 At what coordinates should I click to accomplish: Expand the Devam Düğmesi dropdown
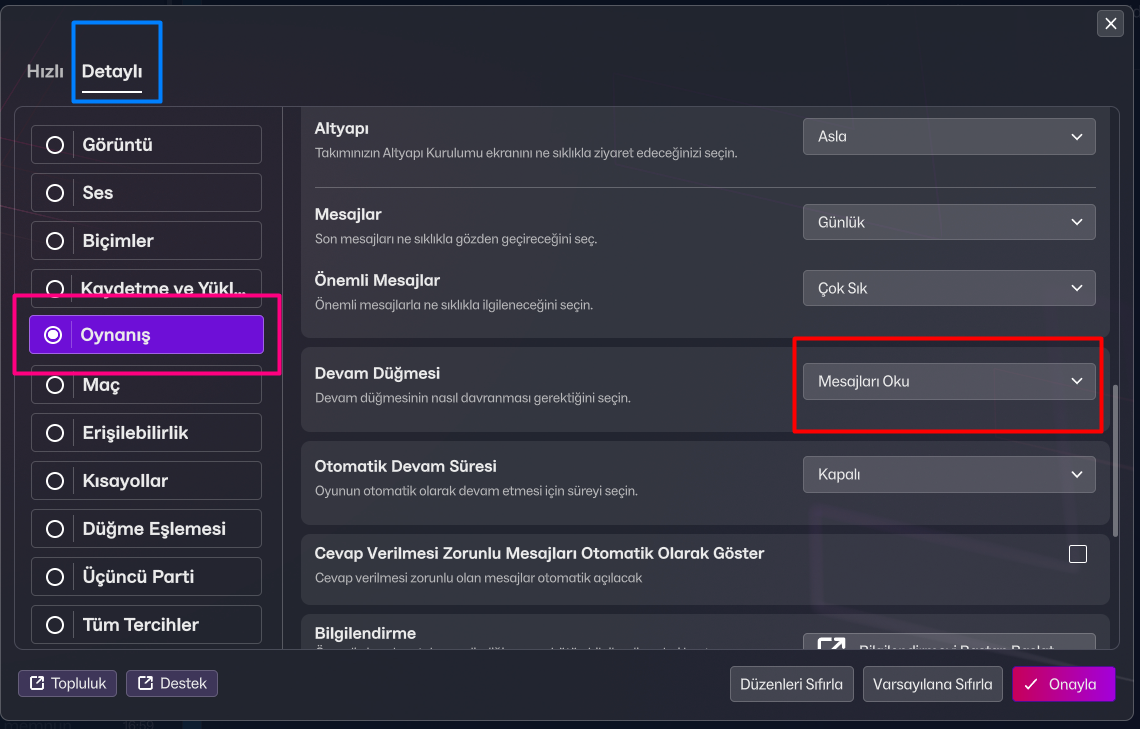coord(949,382)
